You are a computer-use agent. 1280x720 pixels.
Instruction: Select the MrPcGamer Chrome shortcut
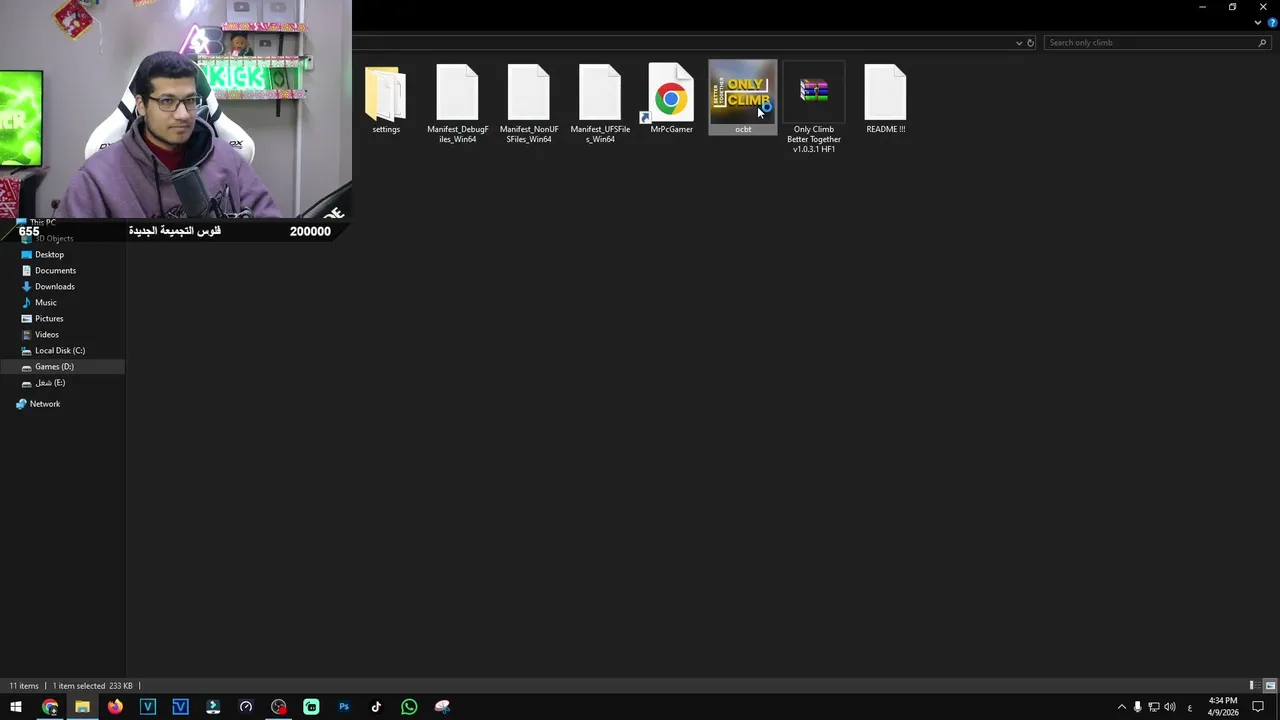(x=671, y=99)
